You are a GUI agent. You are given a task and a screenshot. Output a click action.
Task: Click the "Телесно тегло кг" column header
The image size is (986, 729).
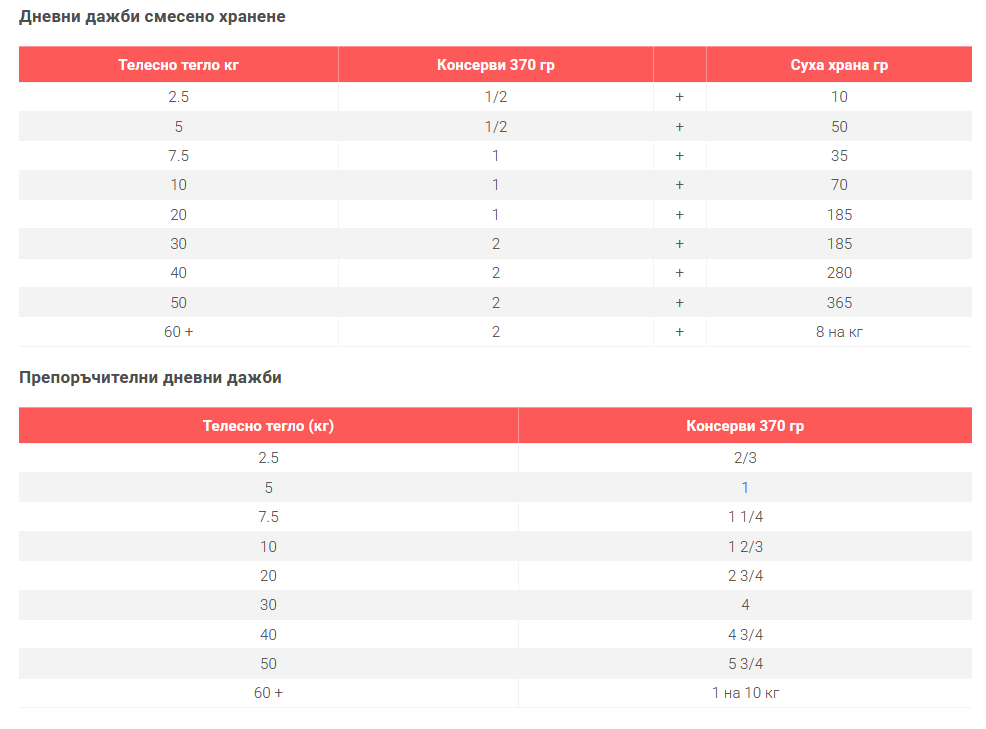[x=178, y=65]
